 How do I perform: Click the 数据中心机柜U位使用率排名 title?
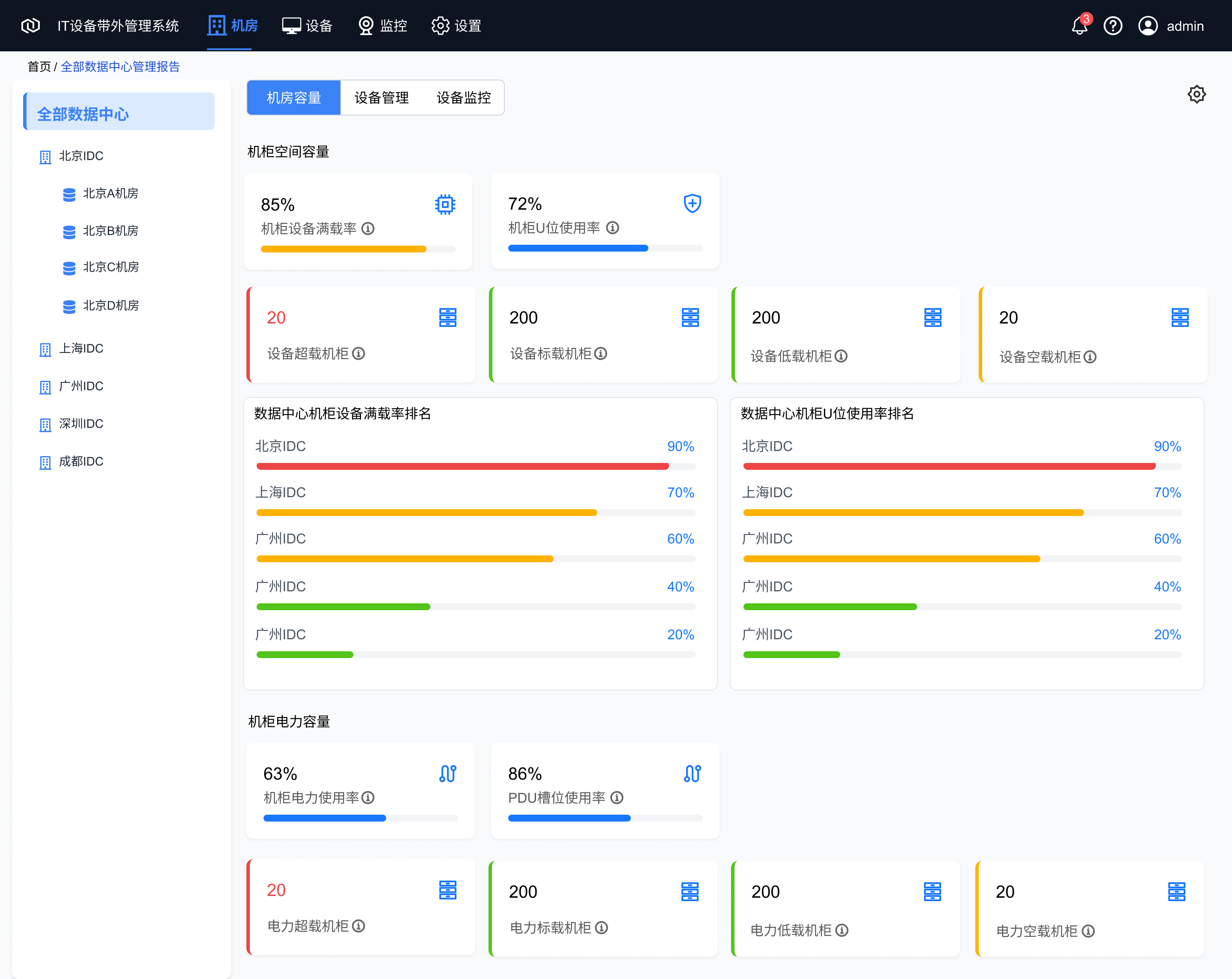coord(827,414)
